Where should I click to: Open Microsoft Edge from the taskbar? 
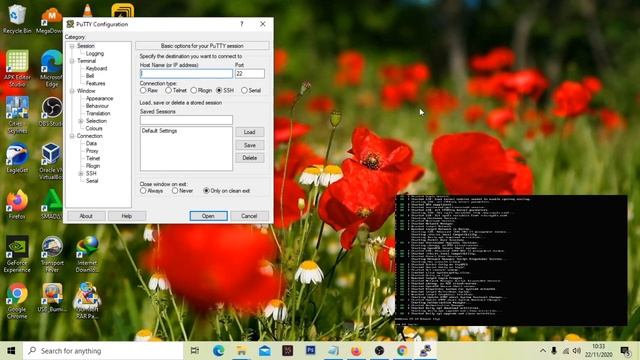218,351
